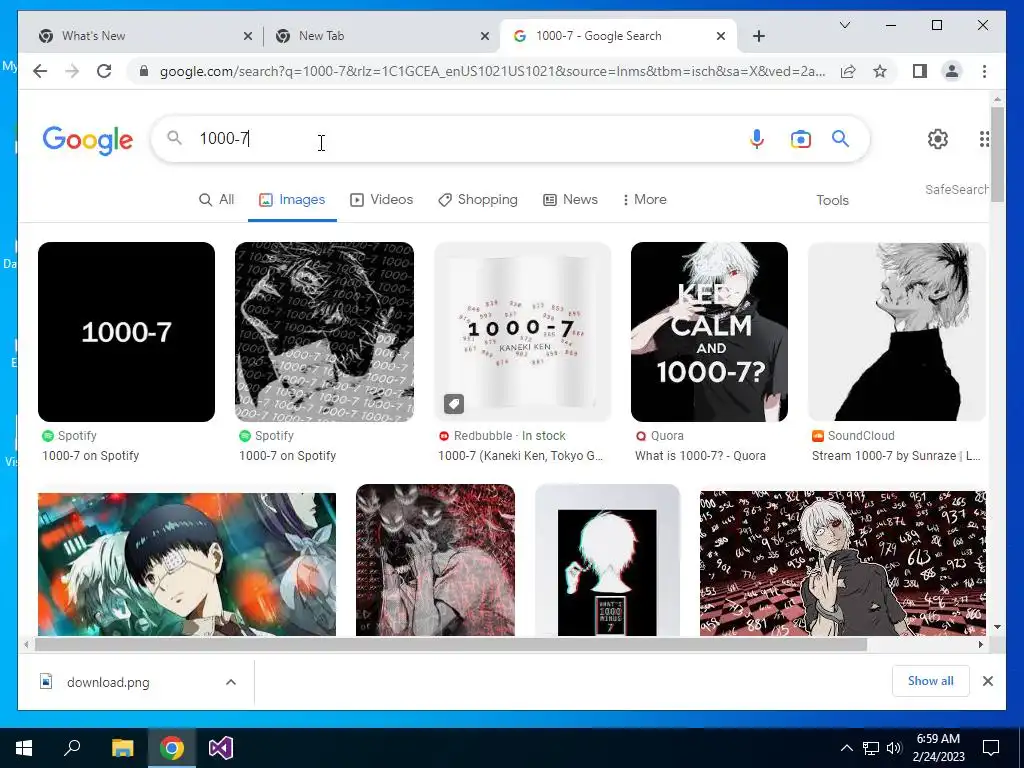Open the Redbubble 1000-7 Kaneki Ken thumbnail
Screen dimensions: 1024x768
(522, 332)
